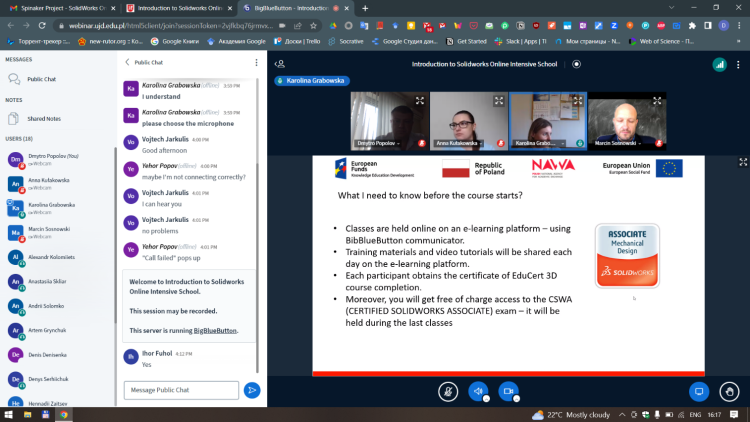Image resolution: width=750 pixels, height=422 pixels.
Task: Collapse the Public Chat panel with the back arrow
Action: pos(128,62)
